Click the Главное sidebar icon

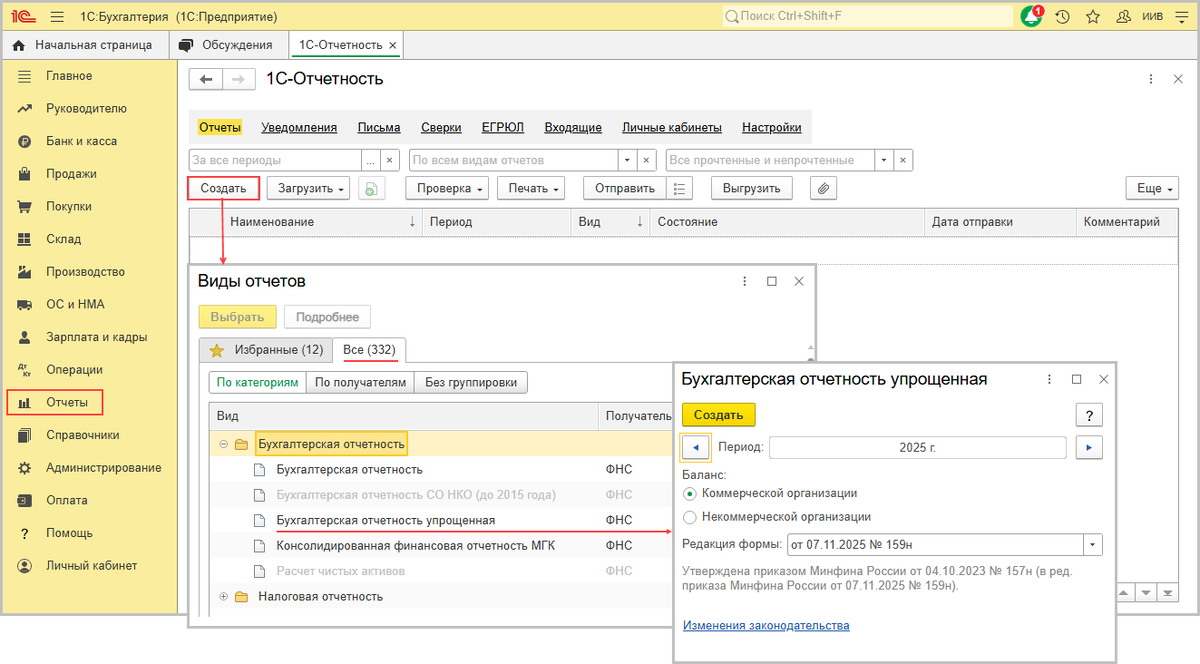(25, 76)
